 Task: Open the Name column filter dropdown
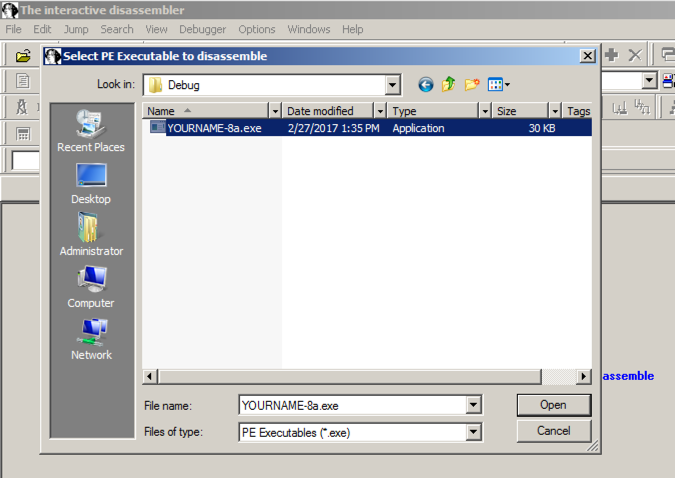pos(275,111)
